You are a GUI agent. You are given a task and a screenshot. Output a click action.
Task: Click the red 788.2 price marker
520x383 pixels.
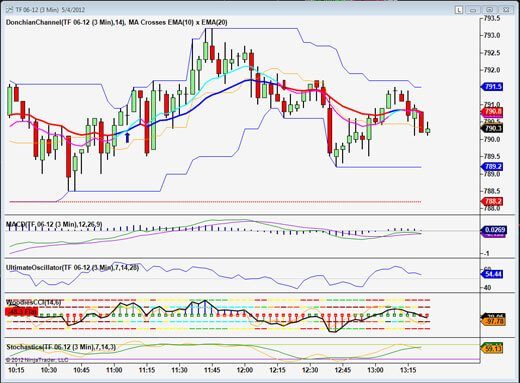(x=492, y=201)
